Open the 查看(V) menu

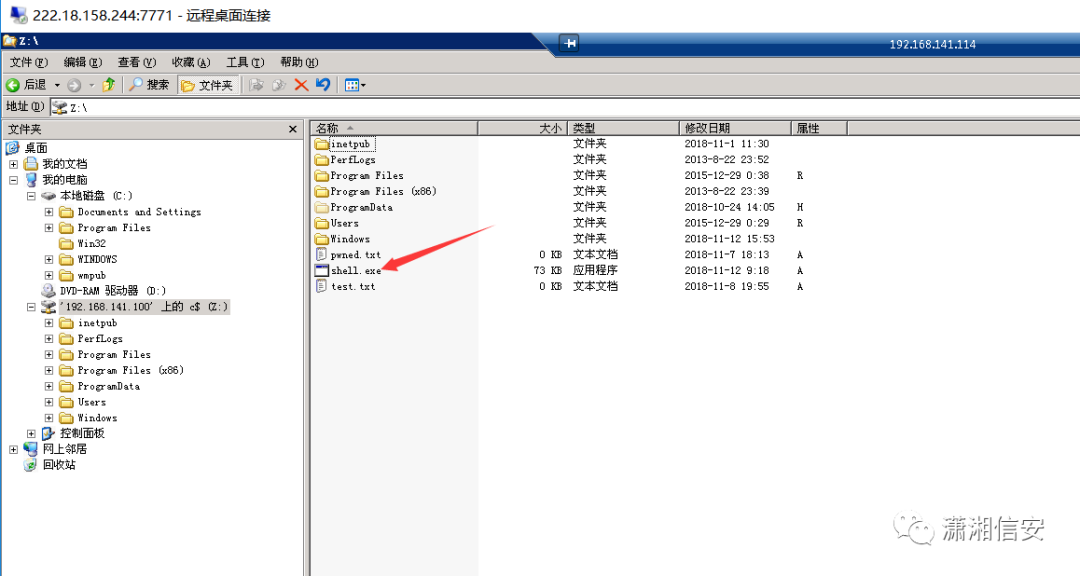[137, 62]
